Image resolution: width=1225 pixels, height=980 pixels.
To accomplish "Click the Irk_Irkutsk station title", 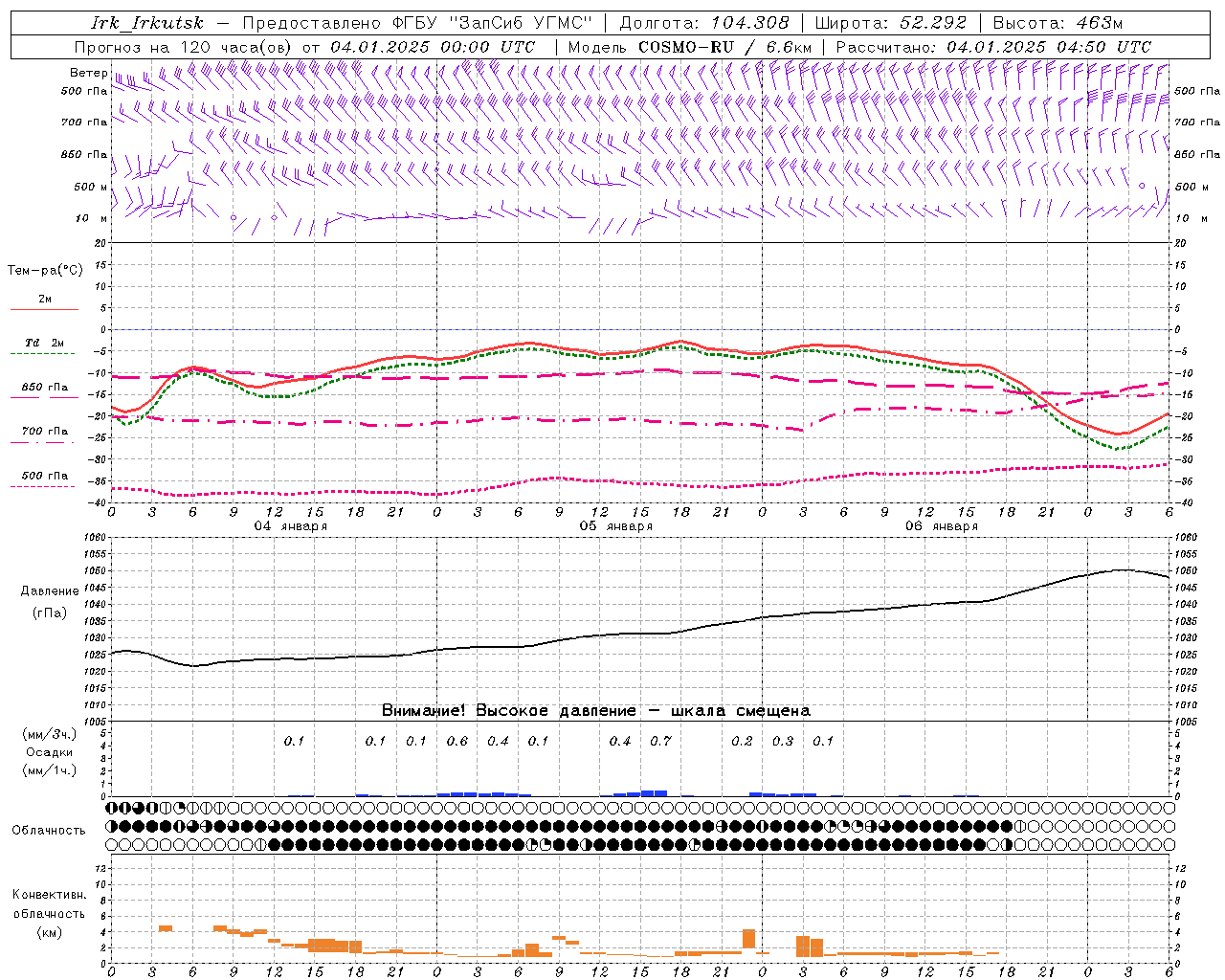I will pos(147,23).
